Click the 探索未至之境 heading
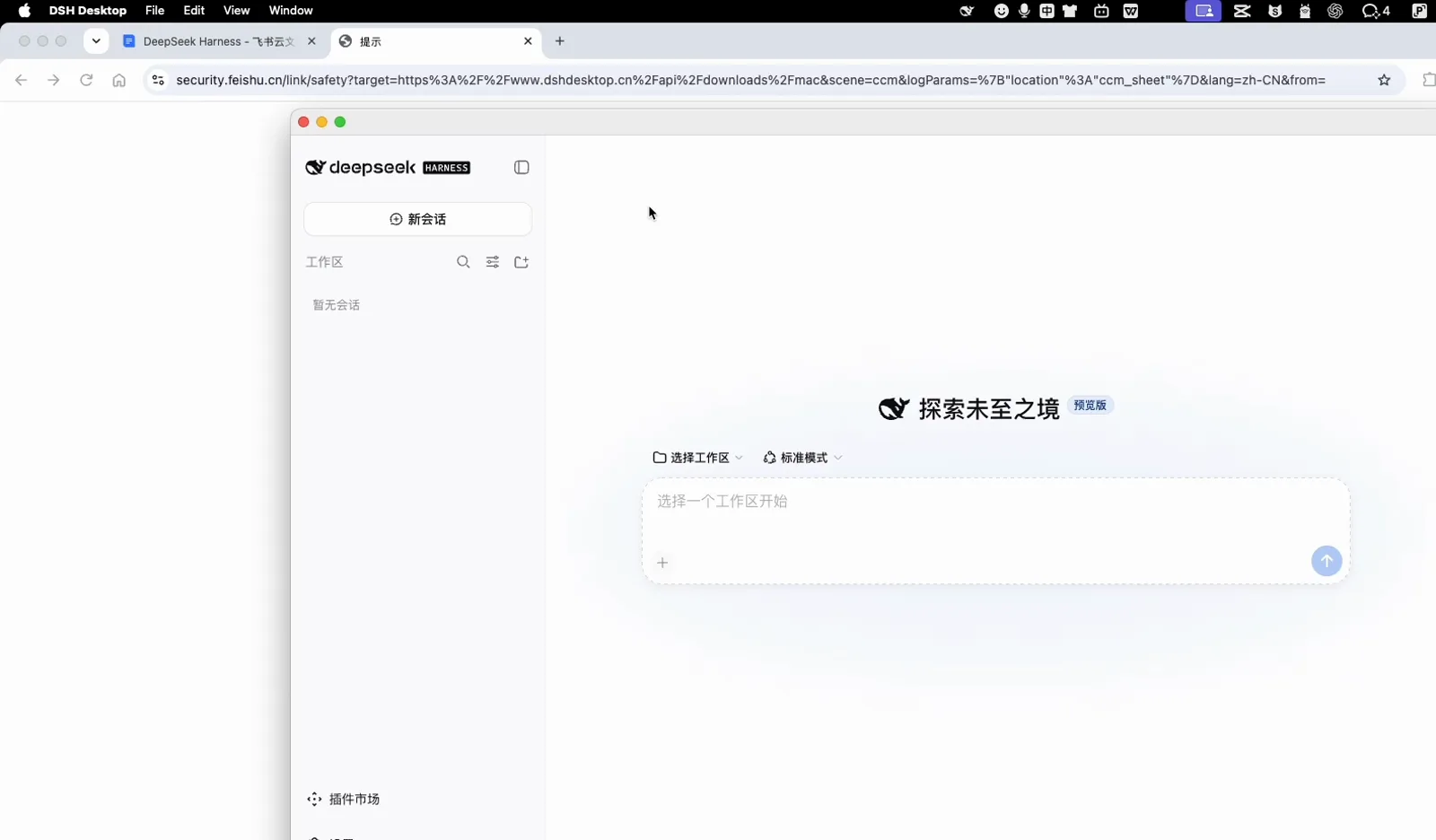1436x840 pixels. [x=989, y=409]
